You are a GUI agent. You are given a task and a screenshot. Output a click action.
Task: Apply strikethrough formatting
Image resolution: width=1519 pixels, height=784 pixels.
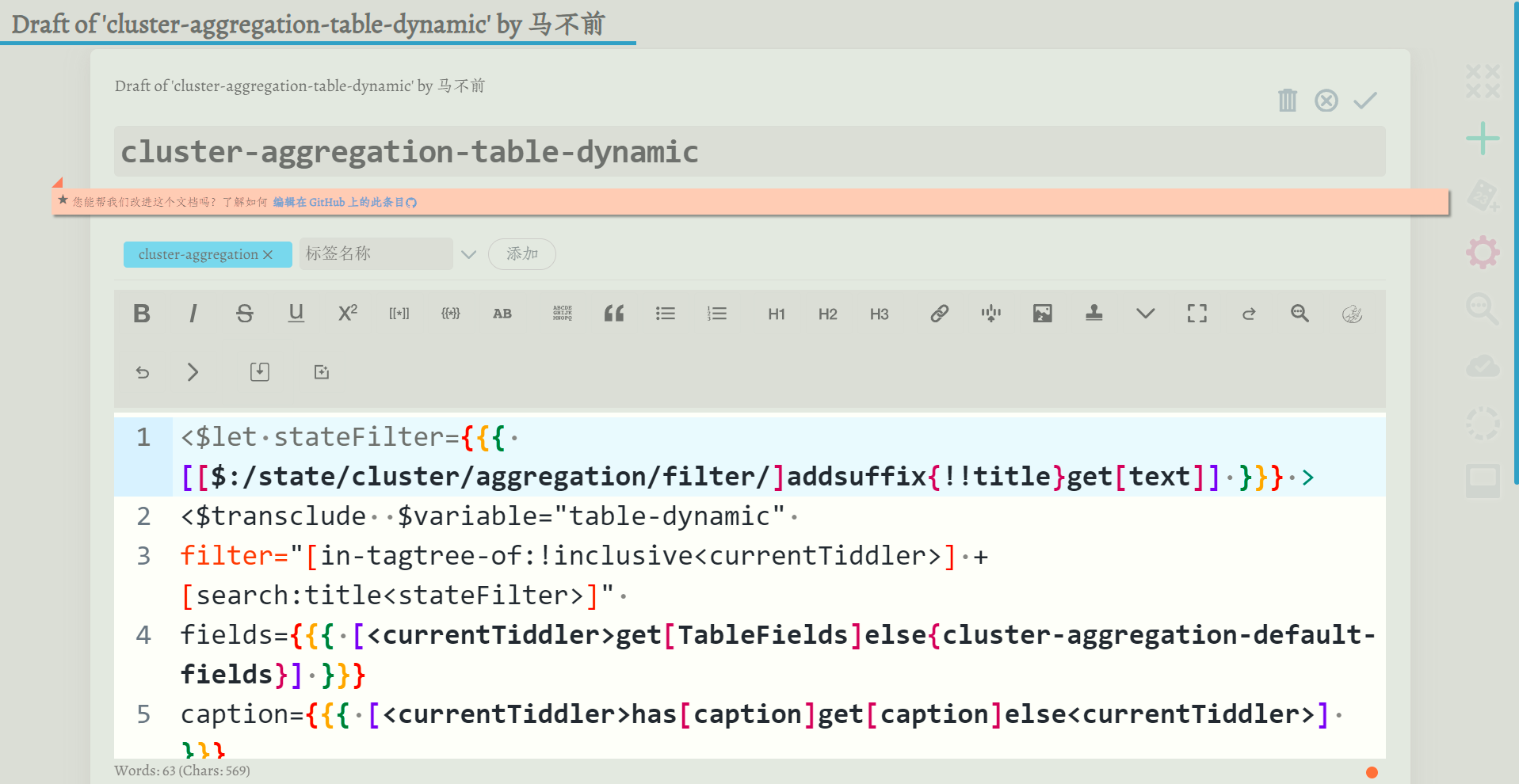[x=245, y=314]
